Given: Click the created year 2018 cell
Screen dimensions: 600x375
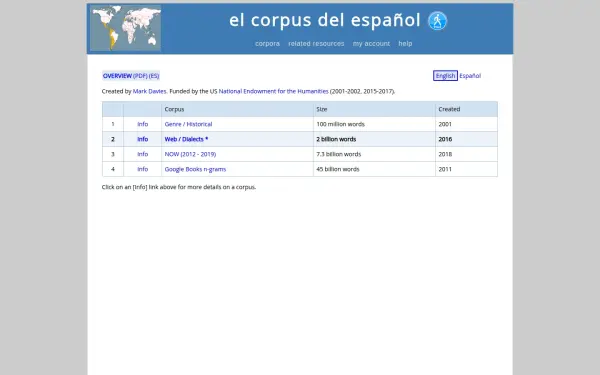Looking at the screenshot, I should coord(466,154).
